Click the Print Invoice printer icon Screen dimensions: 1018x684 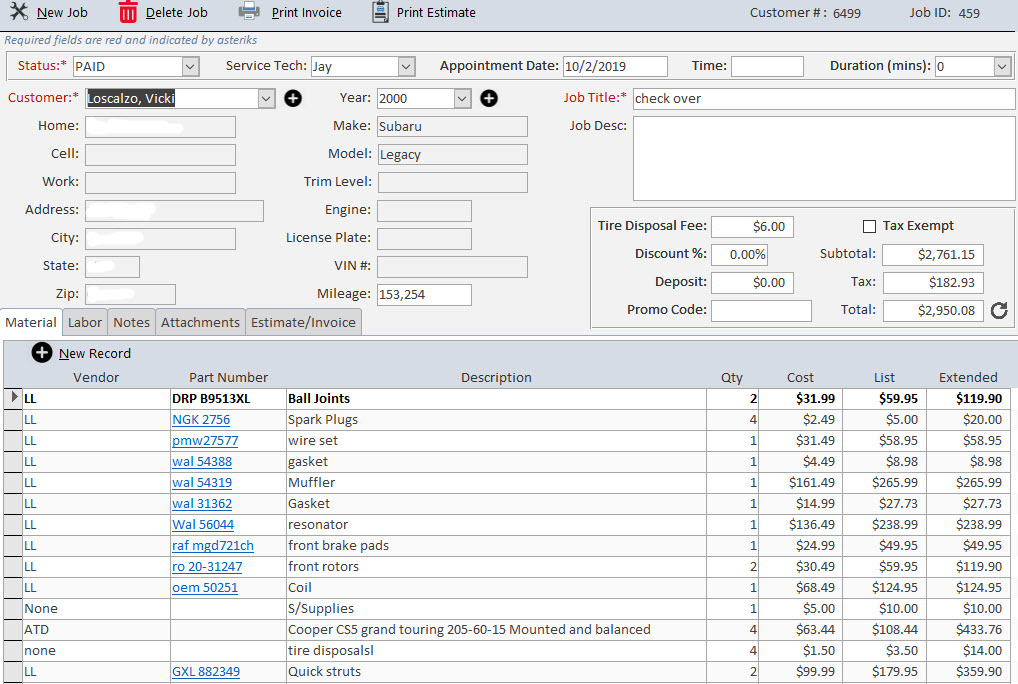click(250, 12)
